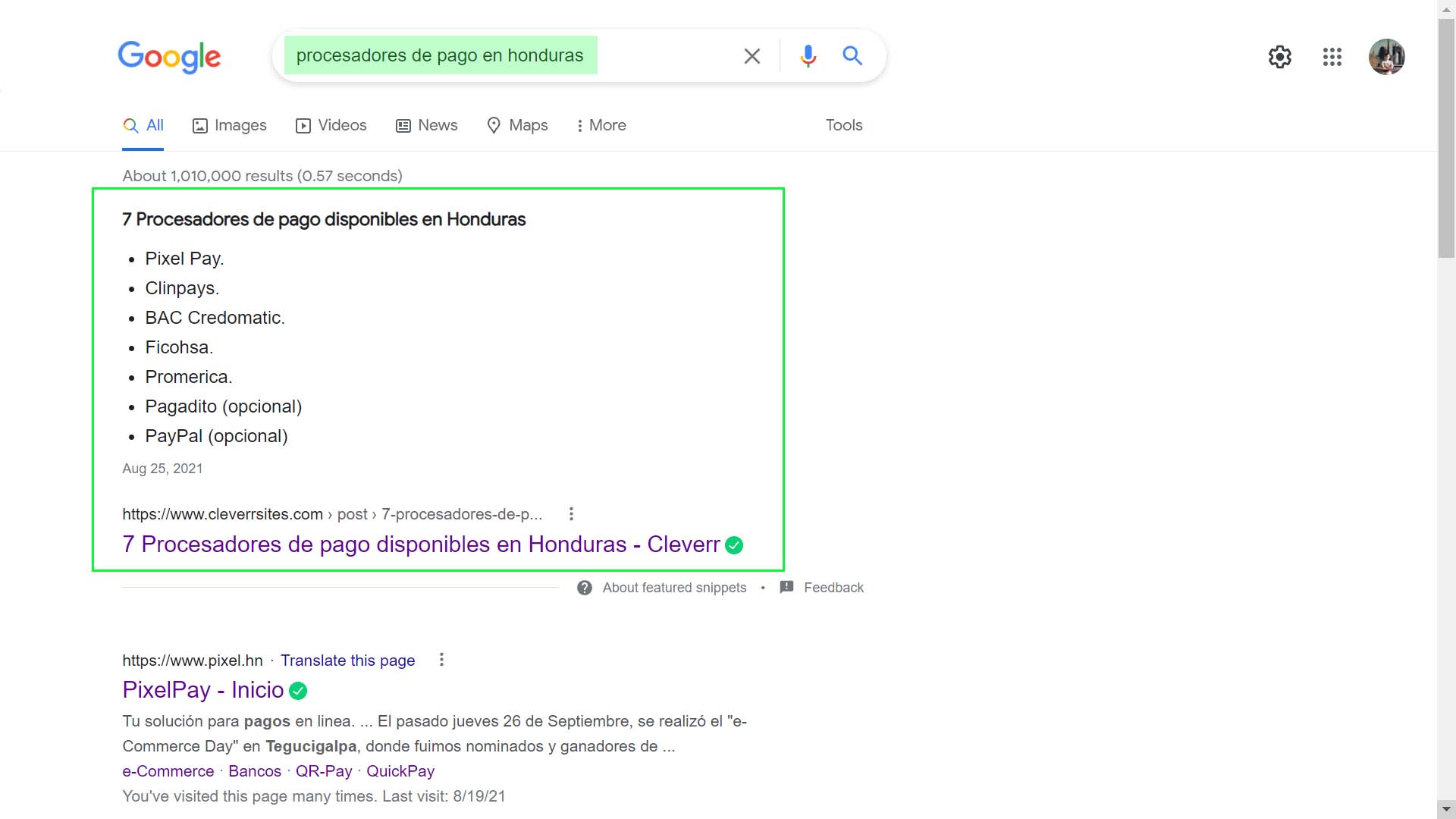Viewport: 1456px width, 819px height.
Task: Switch to the Maps tab
Action: click(x=517, y=126)
